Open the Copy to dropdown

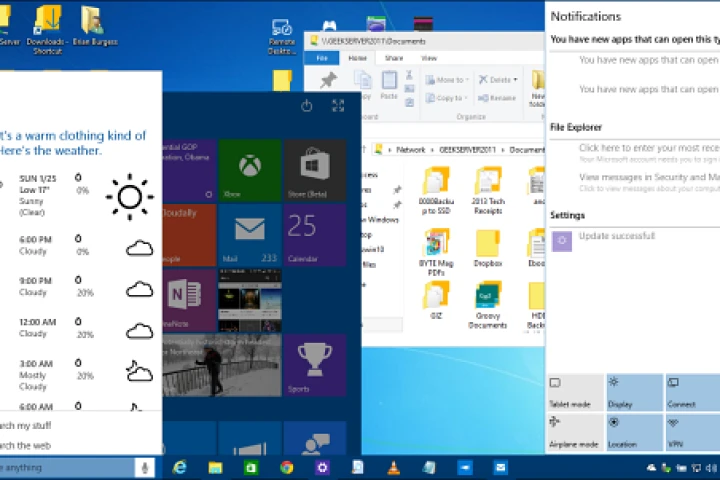(x=446, y=98)
